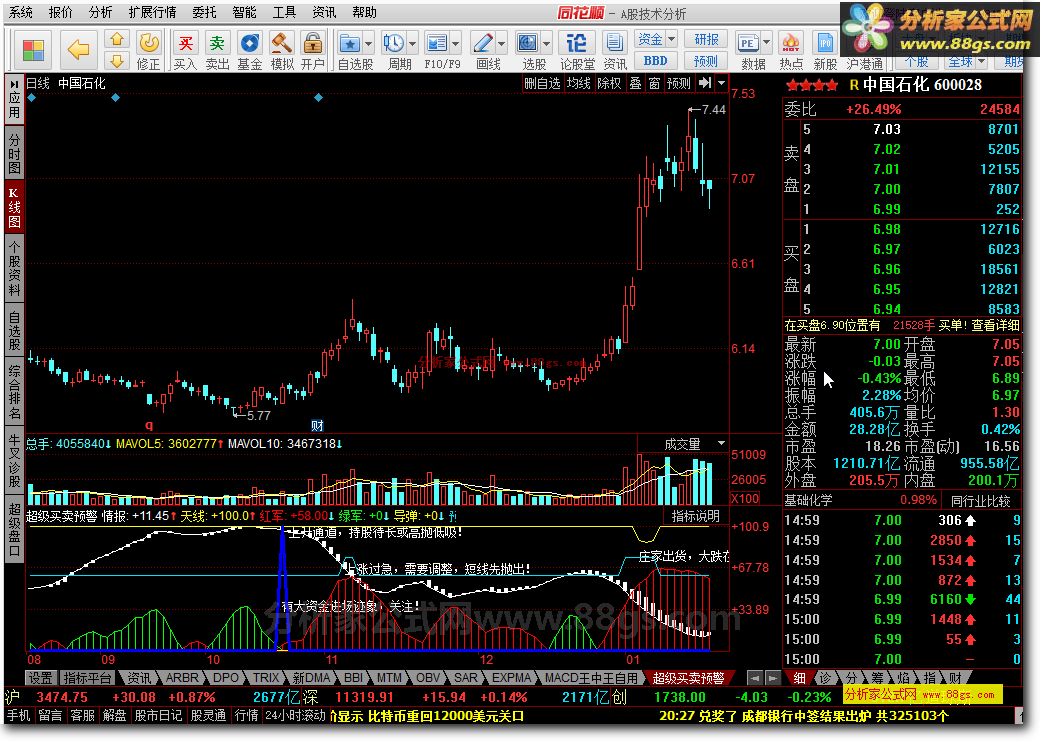This screenshot has height=742, width=1042.
Task: Select the 画线 pencil drawing tool
Action: coord(482,44)
